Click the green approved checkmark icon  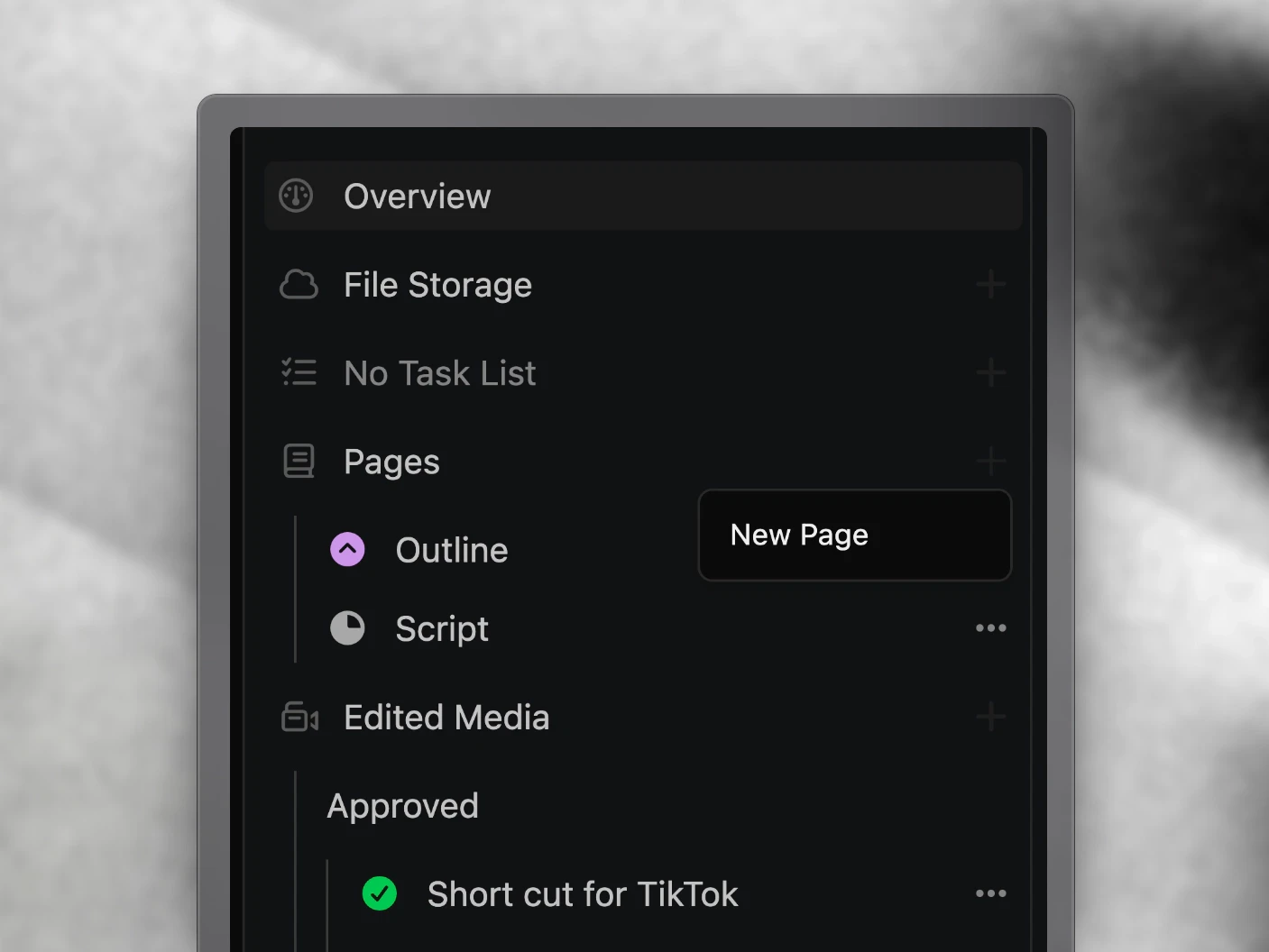380,893
